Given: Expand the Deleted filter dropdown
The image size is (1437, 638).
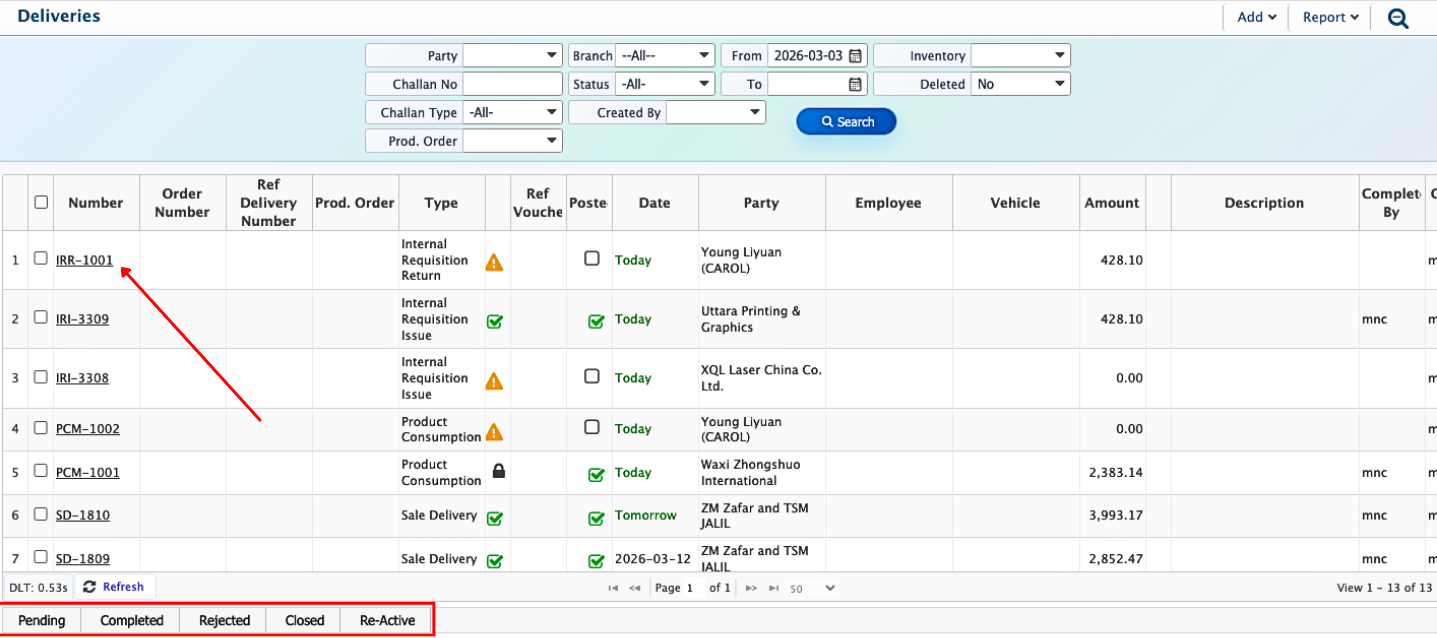Looking at the screenshot, I should (x=1020, y=84).
